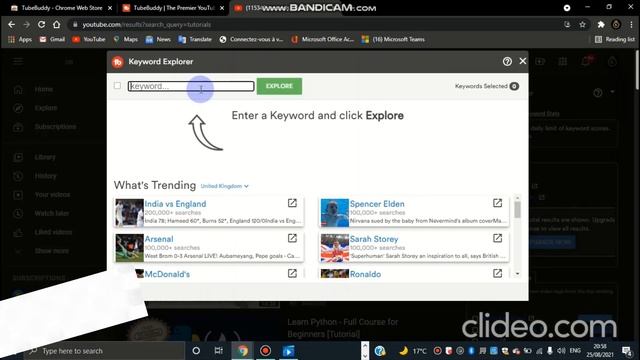Select the Sarah Storey trending topic

coord(374,239)
